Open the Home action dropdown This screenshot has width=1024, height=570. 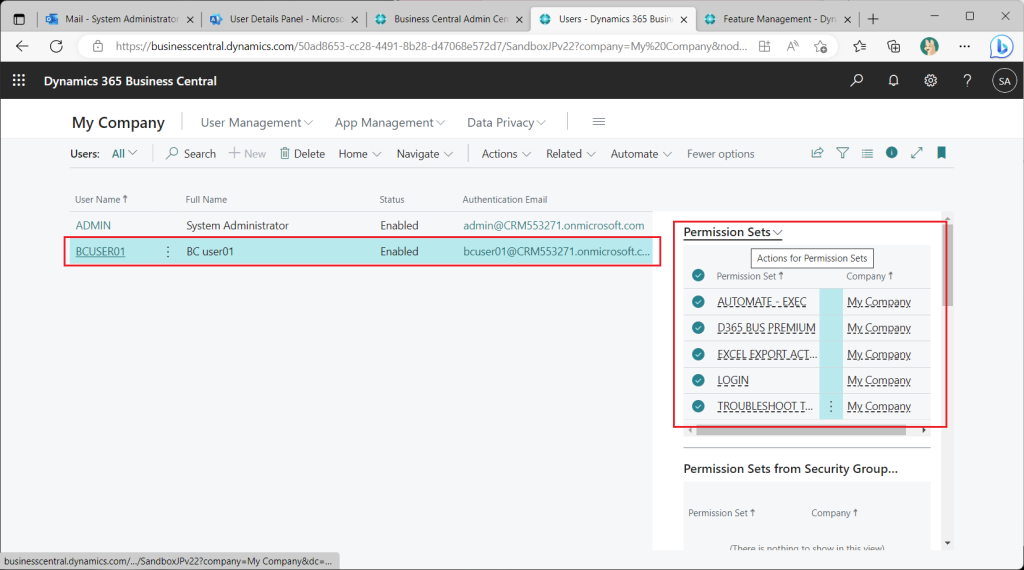[x=360, y=153]
